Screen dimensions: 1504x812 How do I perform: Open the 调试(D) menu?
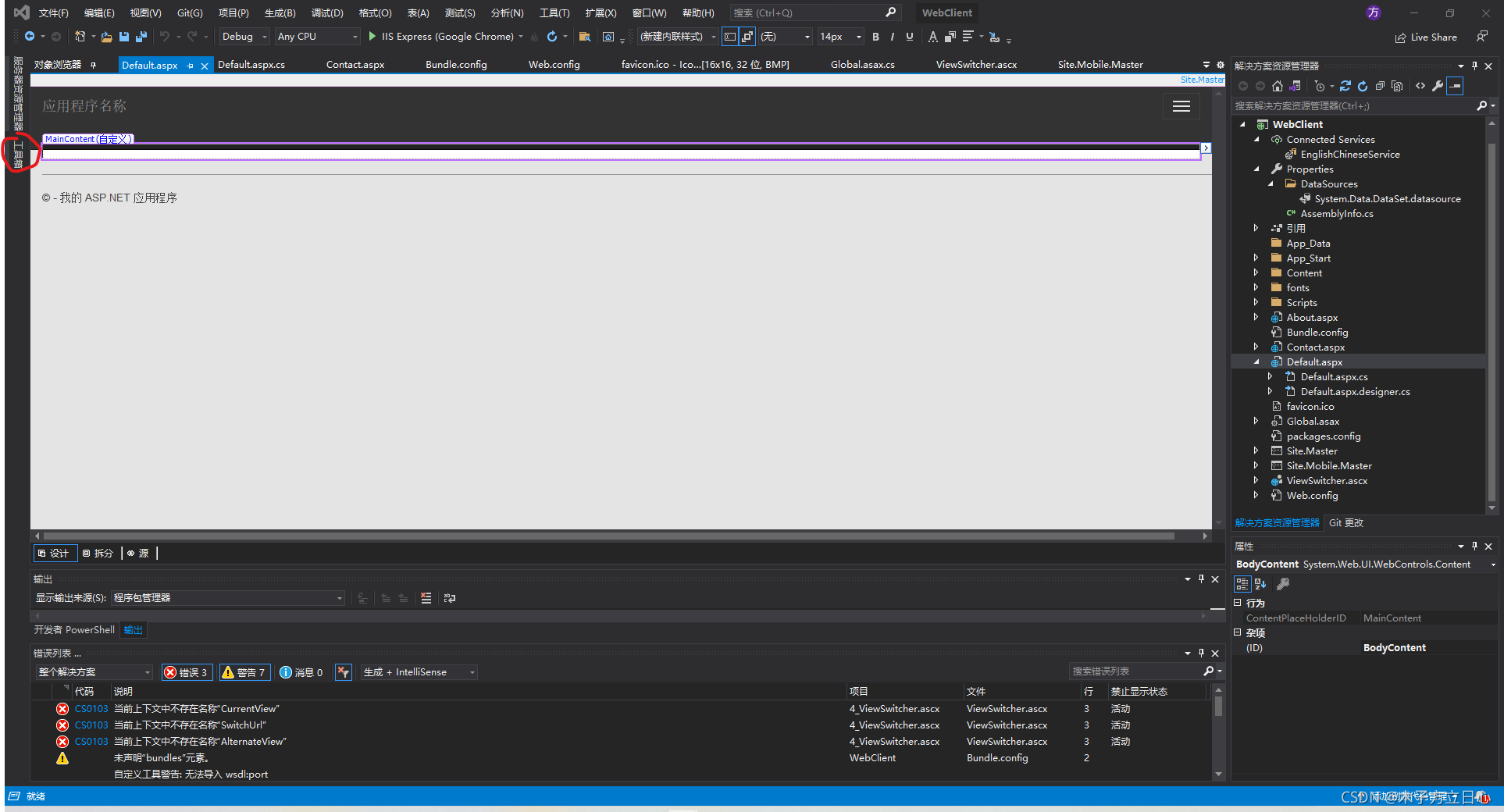(327, 12)
